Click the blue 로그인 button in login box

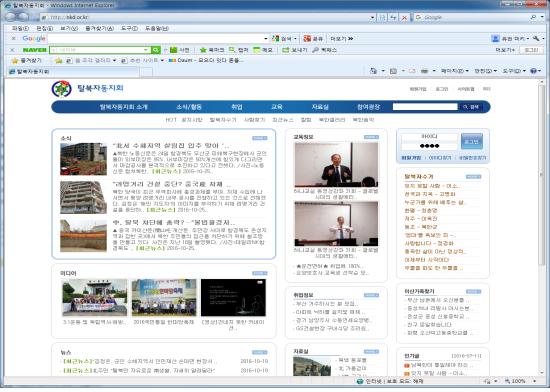(x=471, y=142)
